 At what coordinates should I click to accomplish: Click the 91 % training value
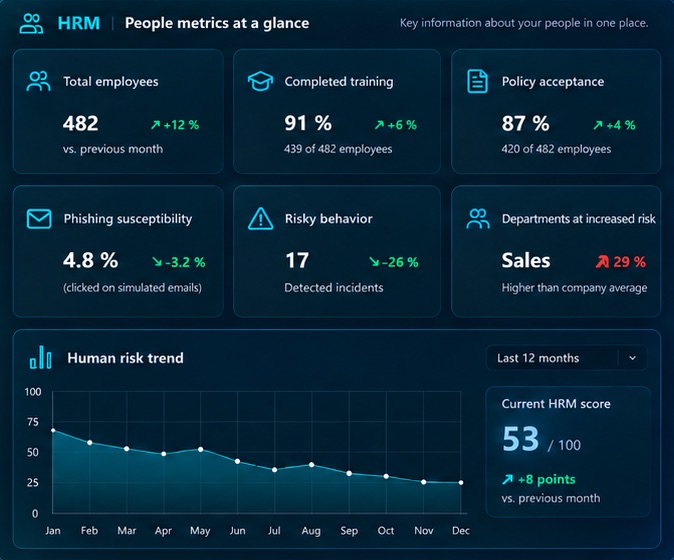click(308, 123)
